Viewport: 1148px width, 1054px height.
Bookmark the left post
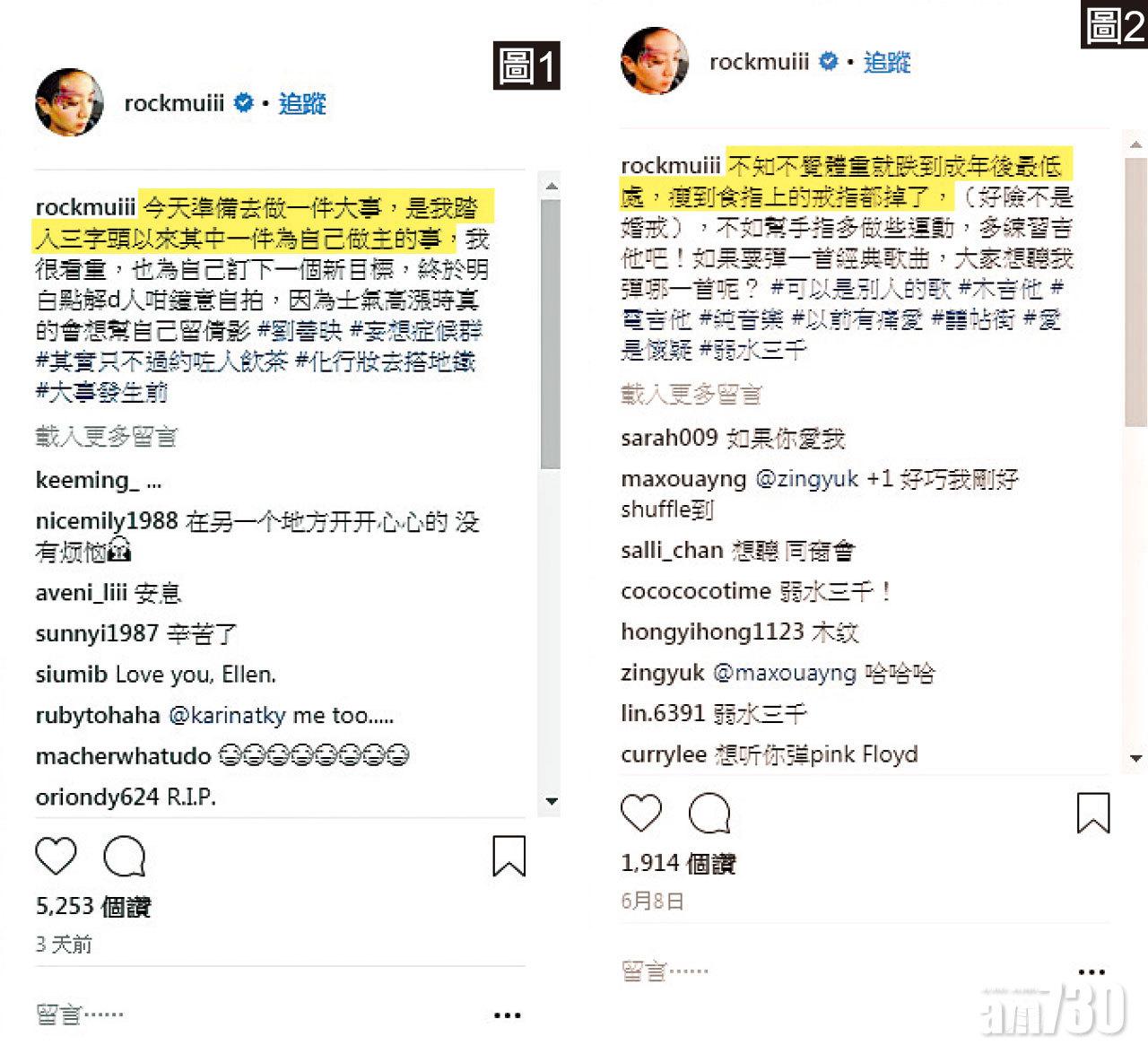pyautogui.click(x=509, y=856)
